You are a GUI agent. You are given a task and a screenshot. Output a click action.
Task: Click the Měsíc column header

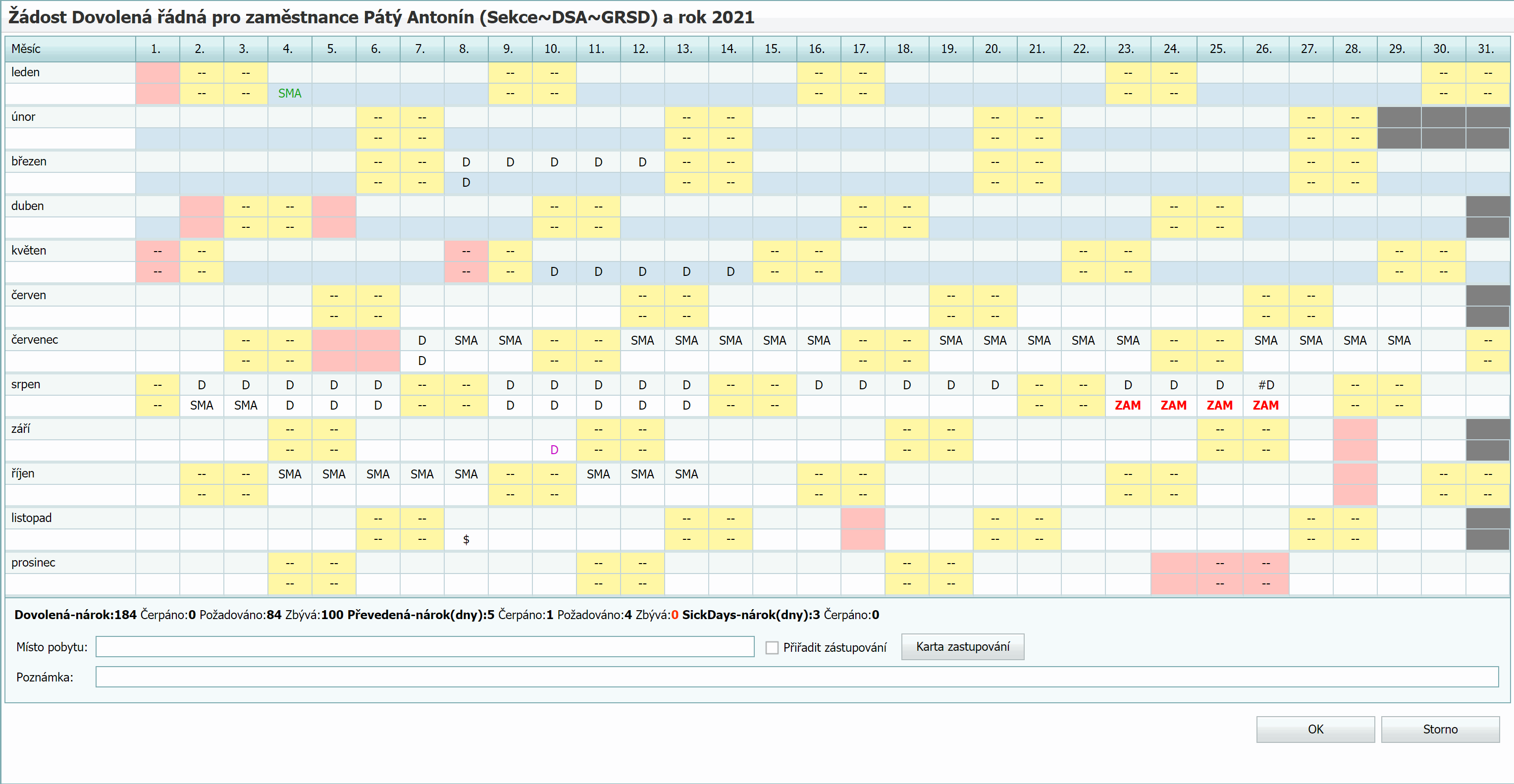tap(70, 49)
